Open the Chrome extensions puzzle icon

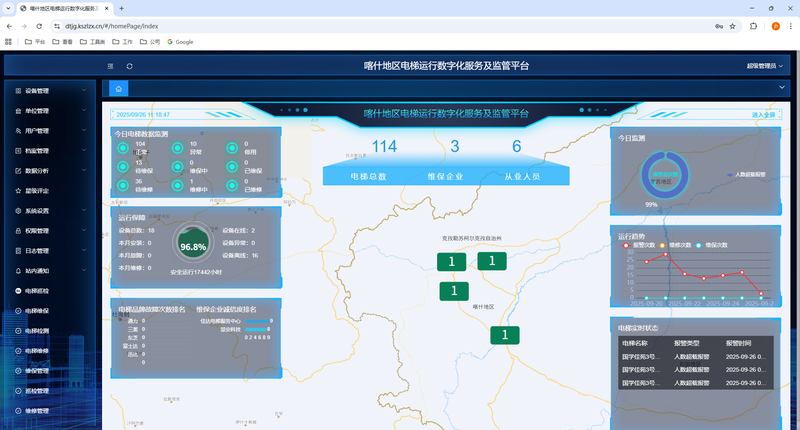752,26
